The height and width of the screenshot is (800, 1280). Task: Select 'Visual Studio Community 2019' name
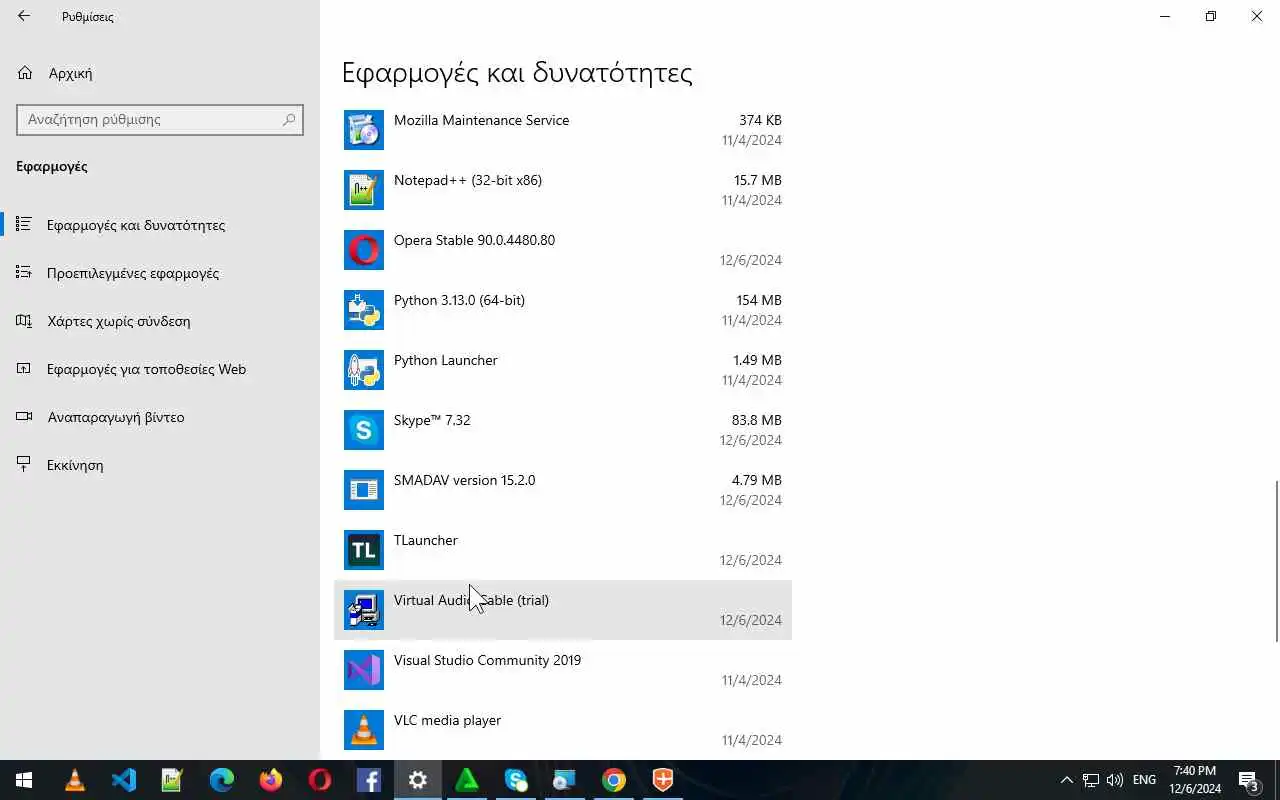[487, 660]
